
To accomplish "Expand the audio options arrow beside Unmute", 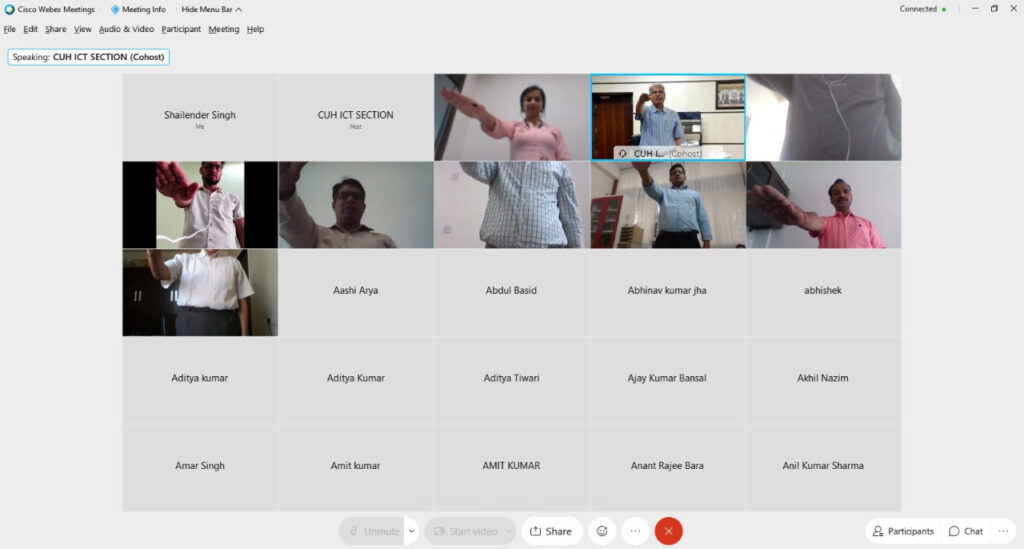I will point(411,531).
